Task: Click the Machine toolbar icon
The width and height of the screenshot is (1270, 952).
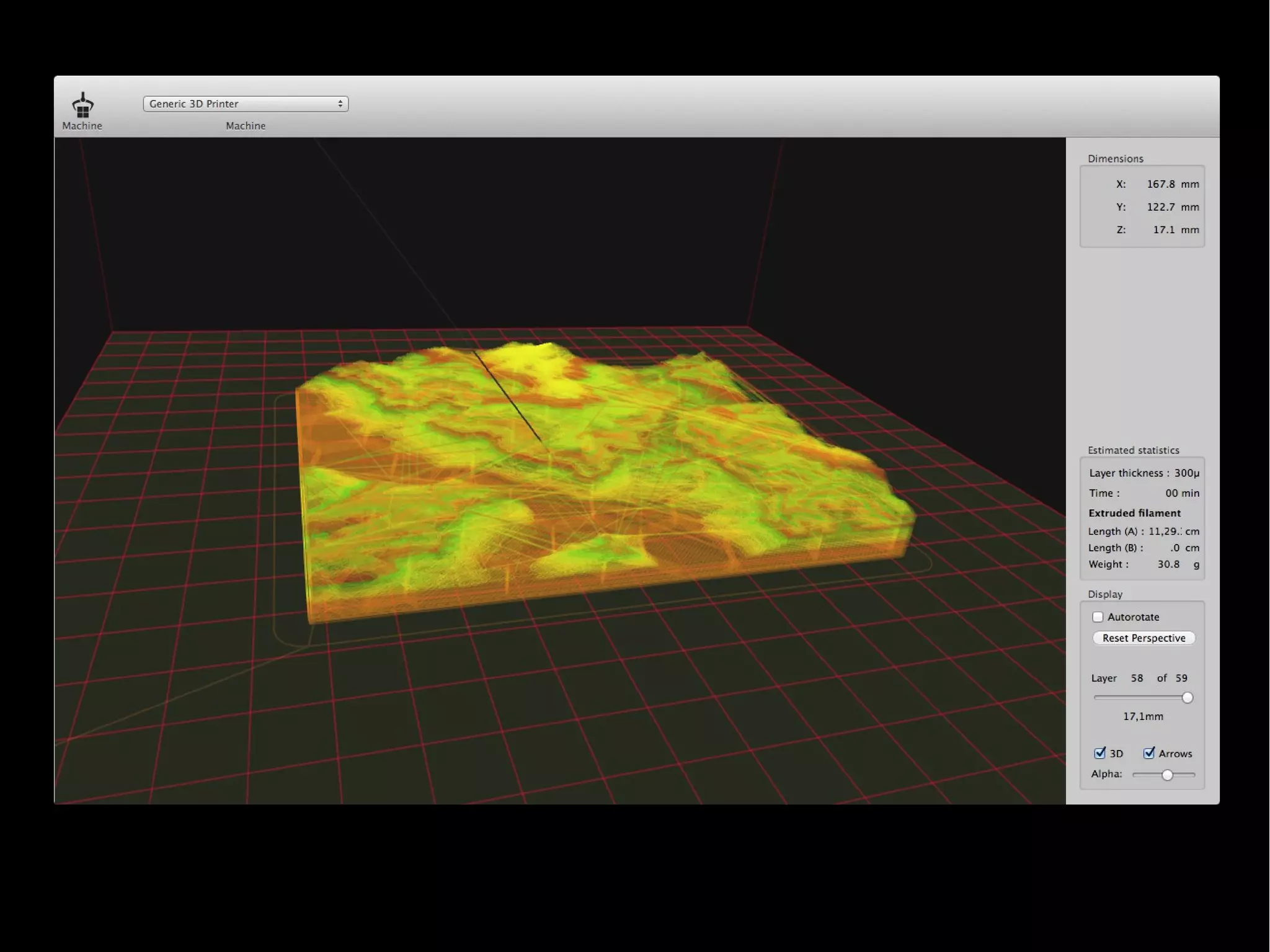Action: (82, 105)
